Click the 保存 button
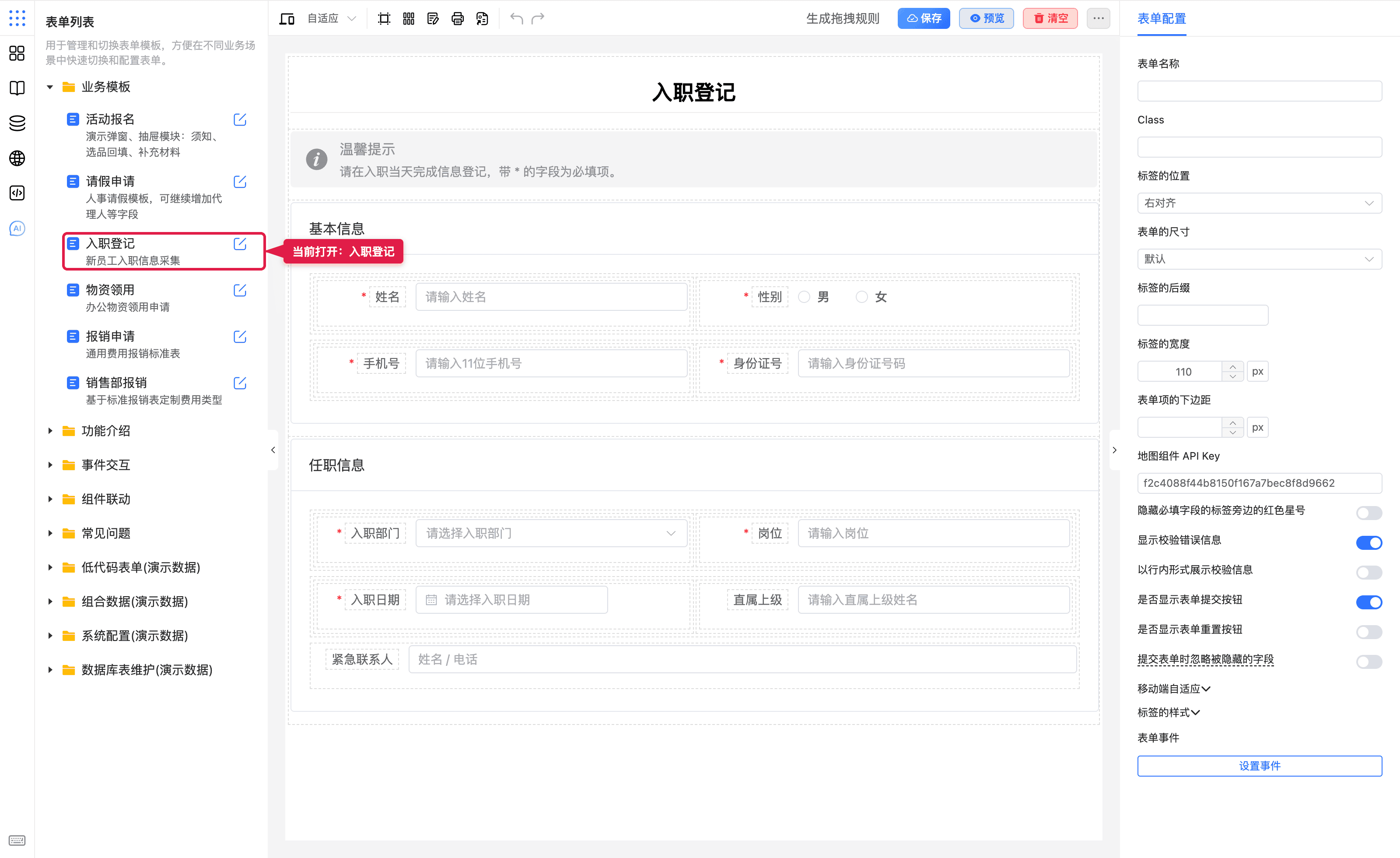The height and width of the screenshot is (858, 1400). point(923,18)
